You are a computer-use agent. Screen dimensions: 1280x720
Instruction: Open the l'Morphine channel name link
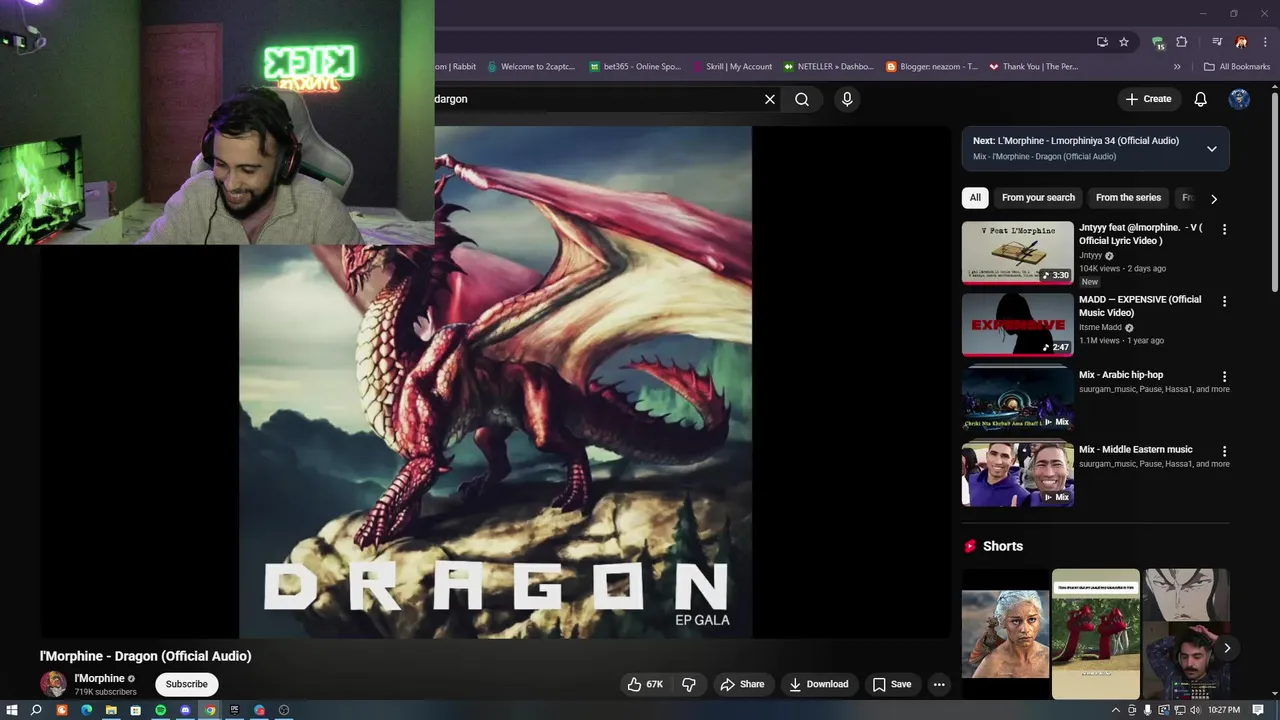pos(99,678)
